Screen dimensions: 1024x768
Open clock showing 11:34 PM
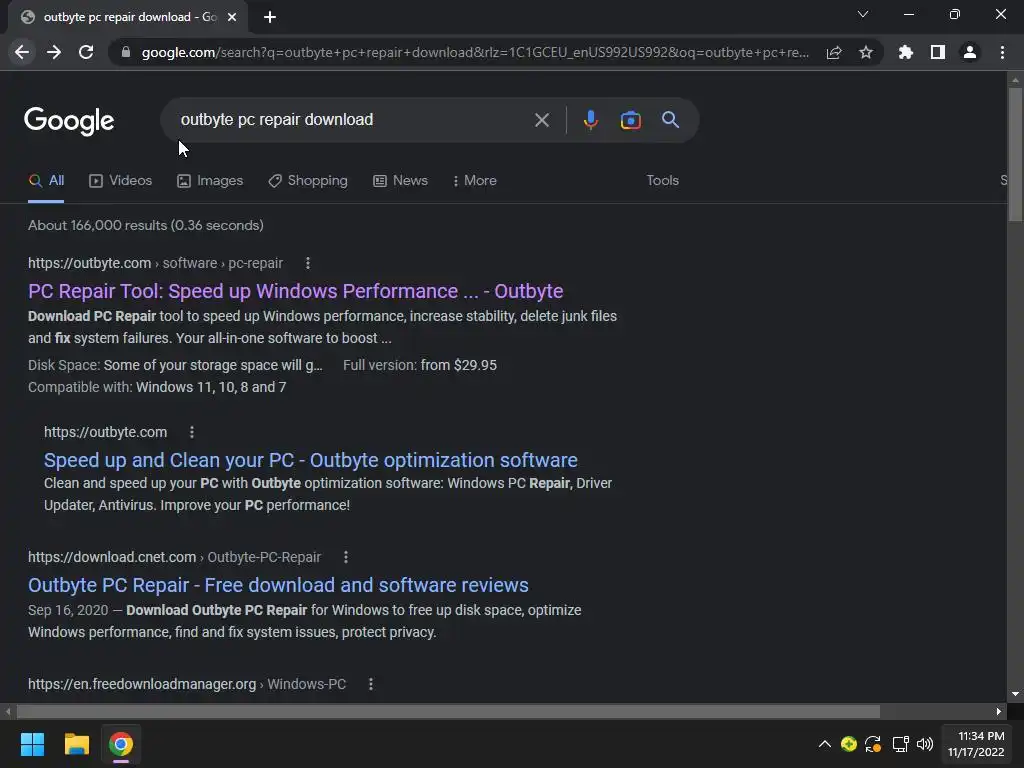click(976, 744)
